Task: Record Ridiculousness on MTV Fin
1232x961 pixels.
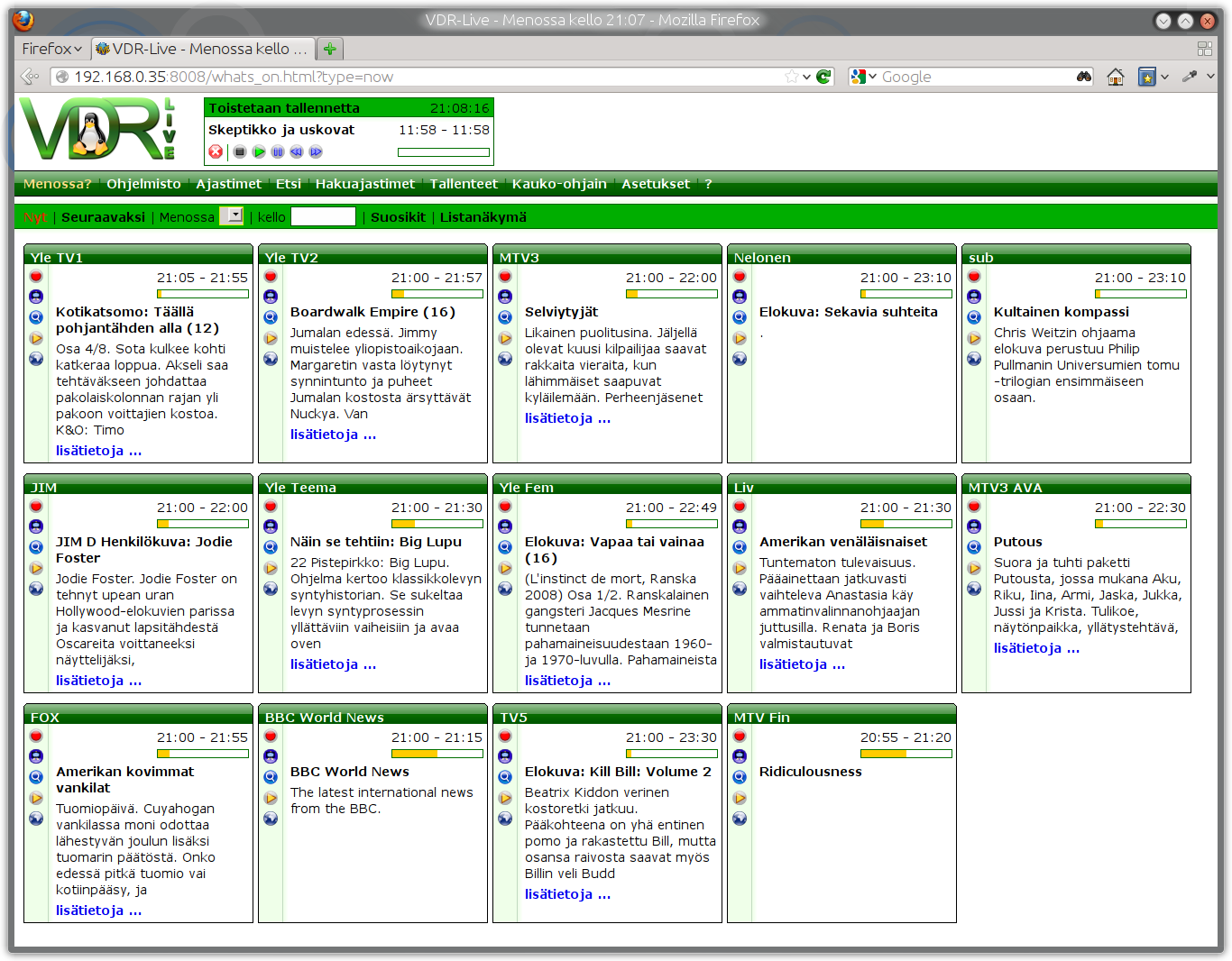Action: 740,736
